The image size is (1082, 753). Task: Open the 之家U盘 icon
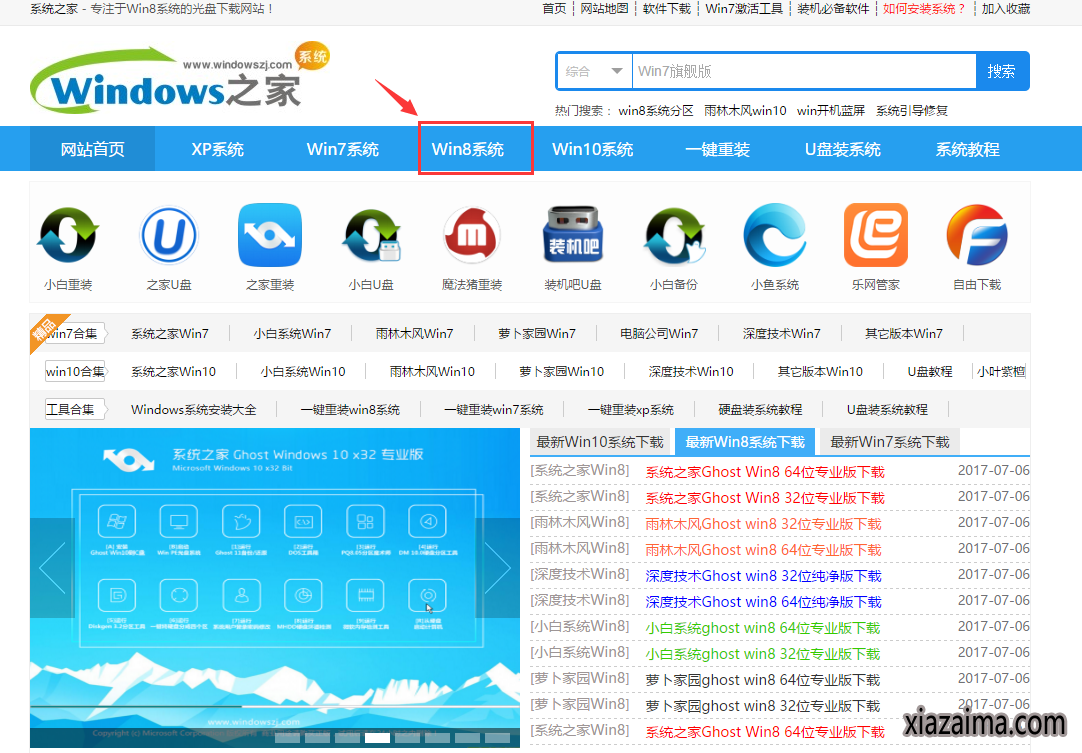point(169,235)
